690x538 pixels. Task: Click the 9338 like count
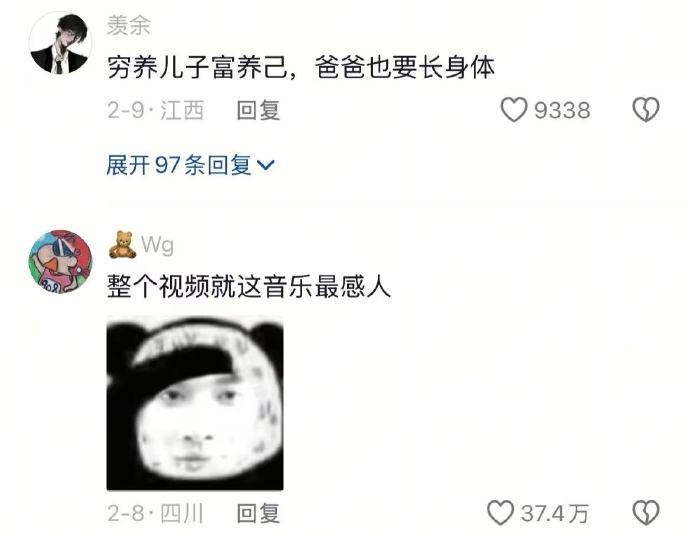pos(562,110)
